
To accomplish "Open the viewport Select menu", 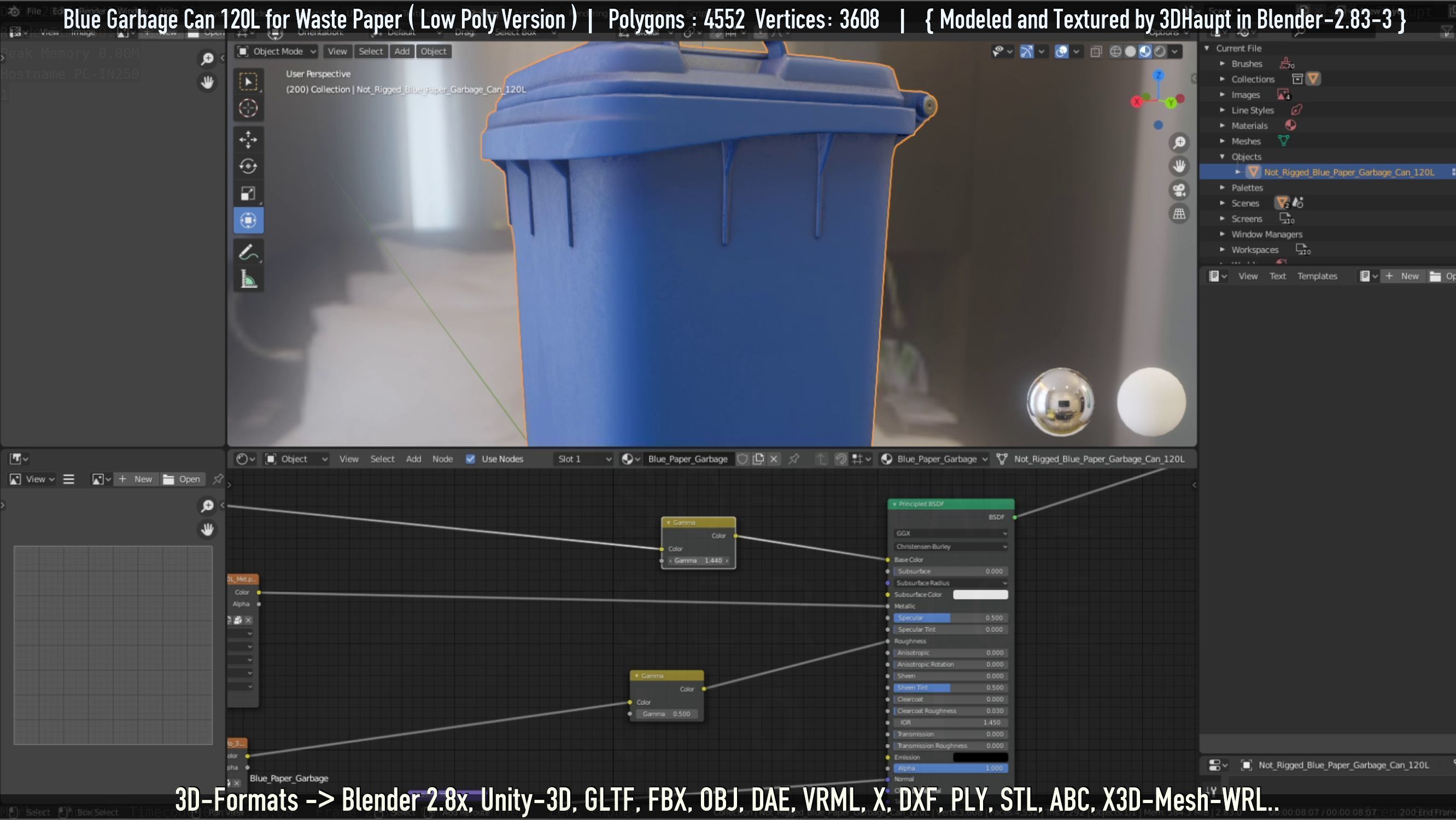I will 371,51.
